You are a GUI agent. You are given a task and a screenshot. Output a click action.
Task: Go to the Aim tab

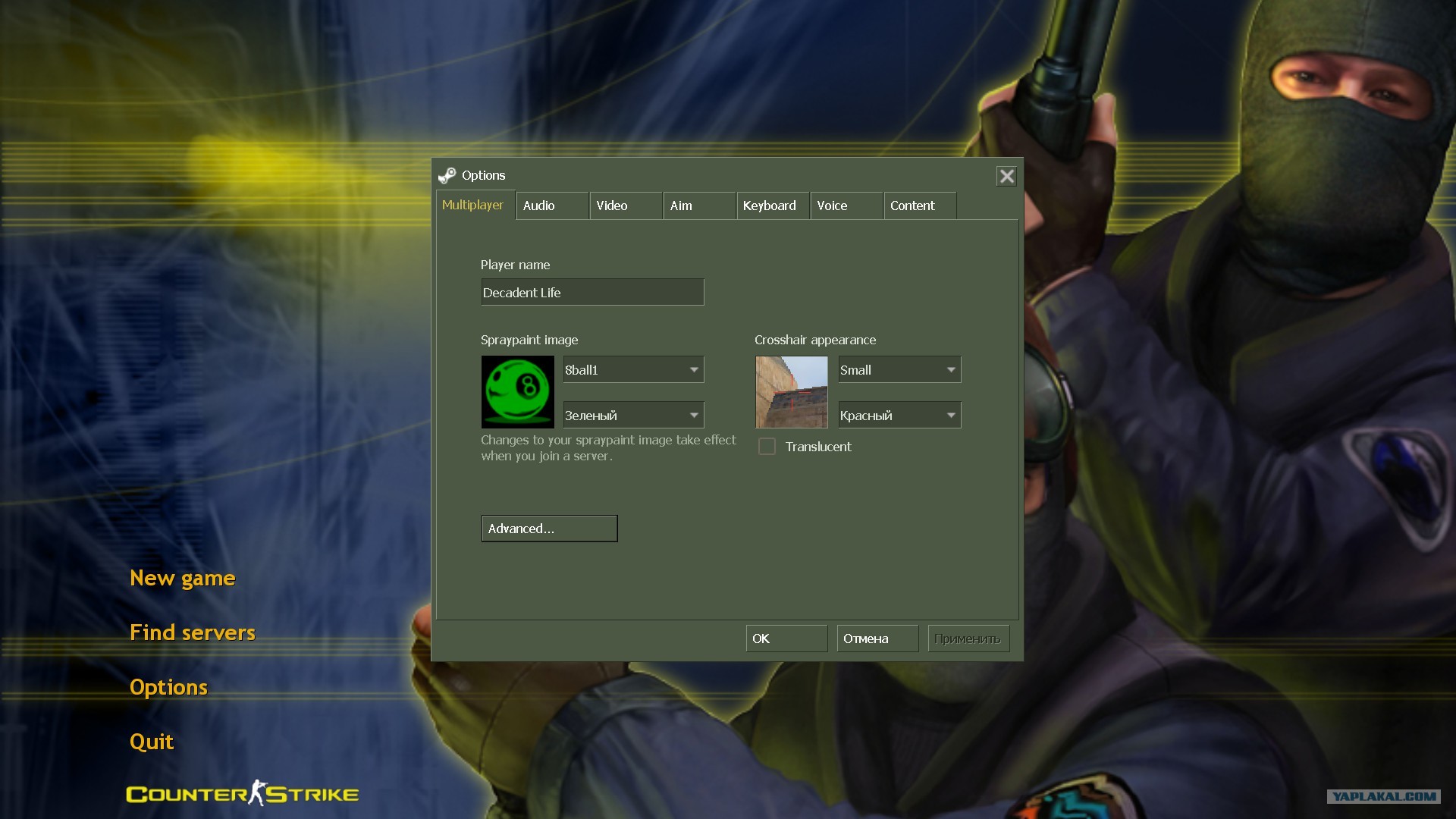[x=699, y=206]
